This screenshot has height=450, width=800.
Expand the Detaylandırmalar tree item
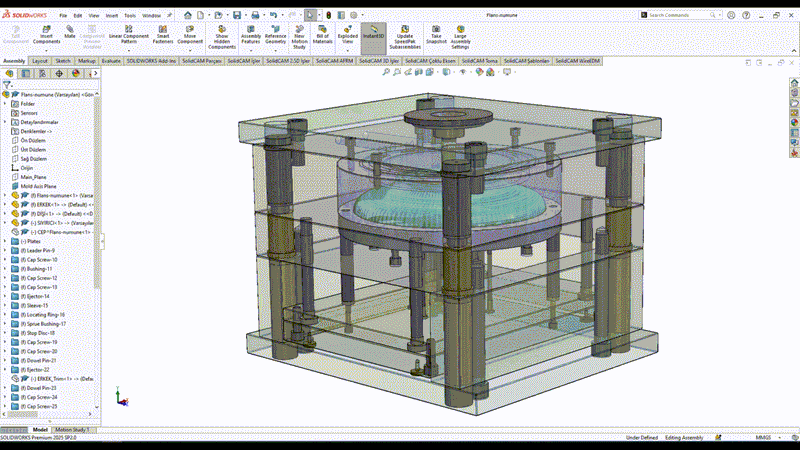click(5, 122)
